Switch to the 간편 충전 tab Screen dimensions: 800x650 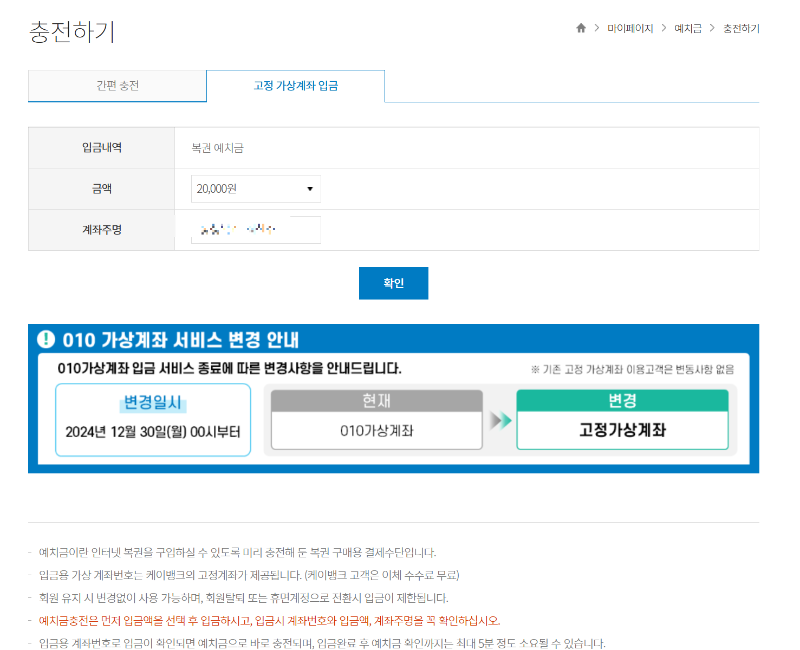[x=118, y=87]
